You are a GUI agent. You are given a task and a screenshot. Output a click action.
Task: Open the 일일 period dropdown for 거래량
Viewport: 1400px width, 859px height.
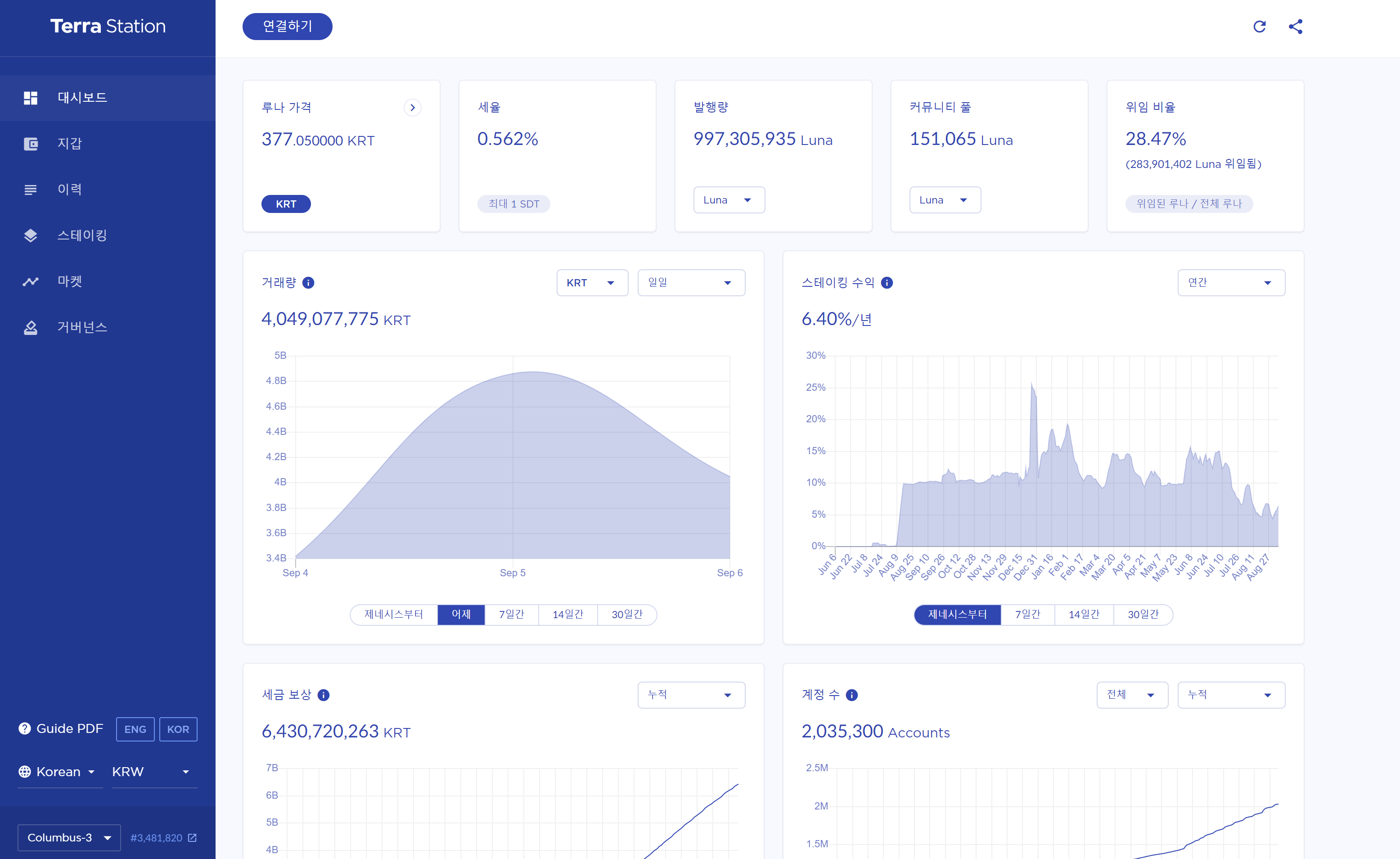[691, 283]
